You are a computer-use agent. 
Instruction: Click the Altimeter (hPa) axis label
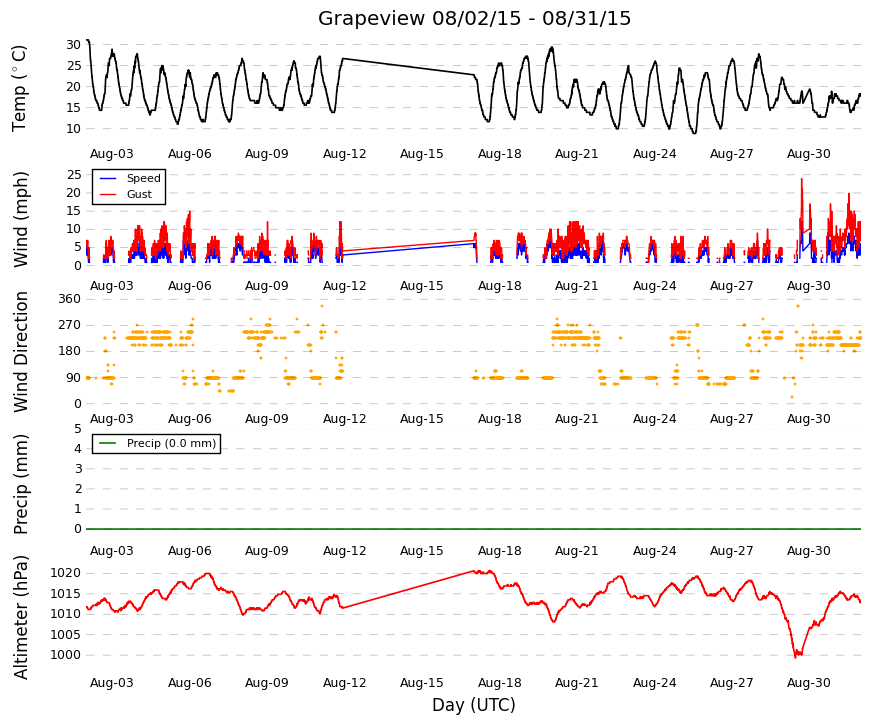point(19,617)
